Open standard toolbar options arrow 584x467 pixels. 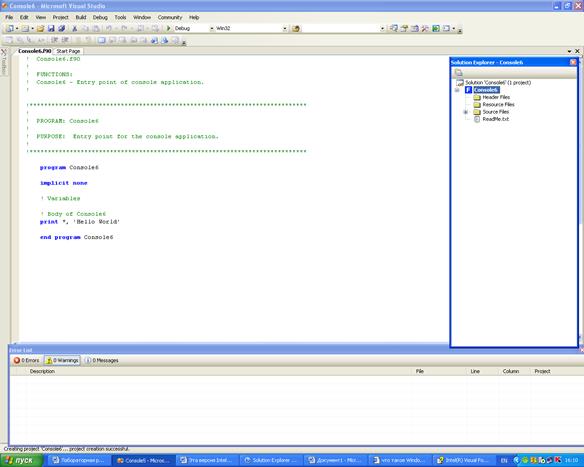click(x=460, y=30)
